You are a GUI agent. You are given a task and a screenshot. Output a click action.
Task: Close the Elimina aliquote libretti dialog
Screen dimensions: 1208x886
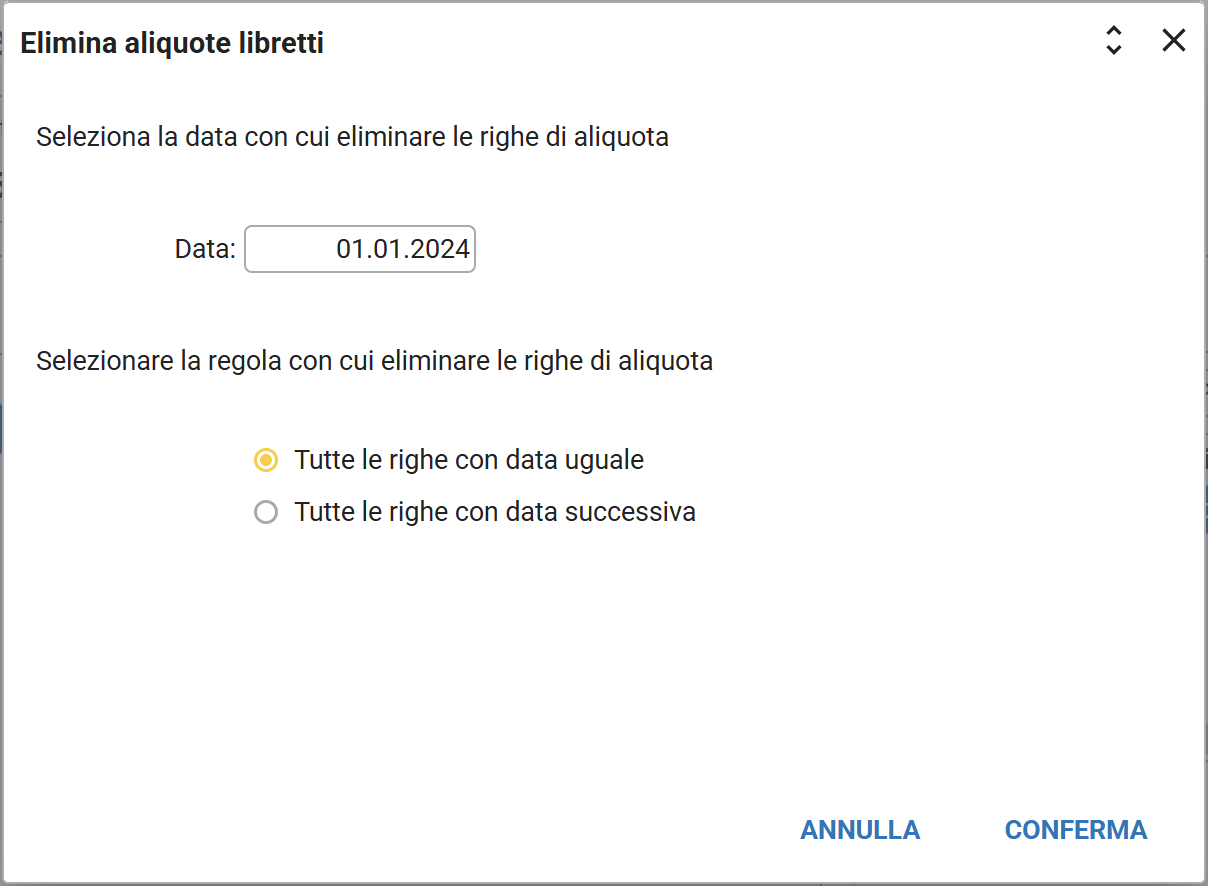point(1173,41)
